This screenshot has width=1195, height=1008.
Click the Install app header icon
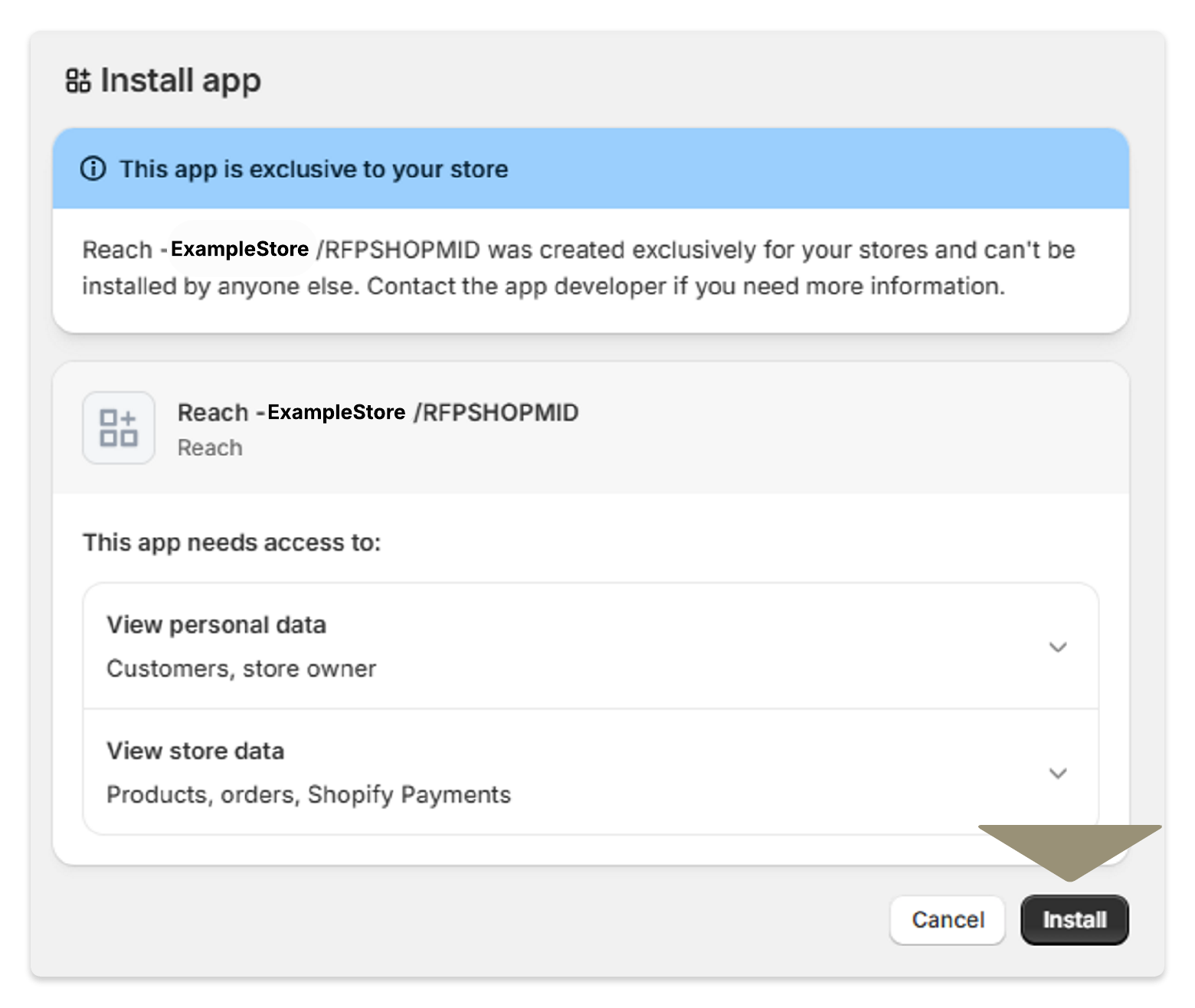coord(78,80)
